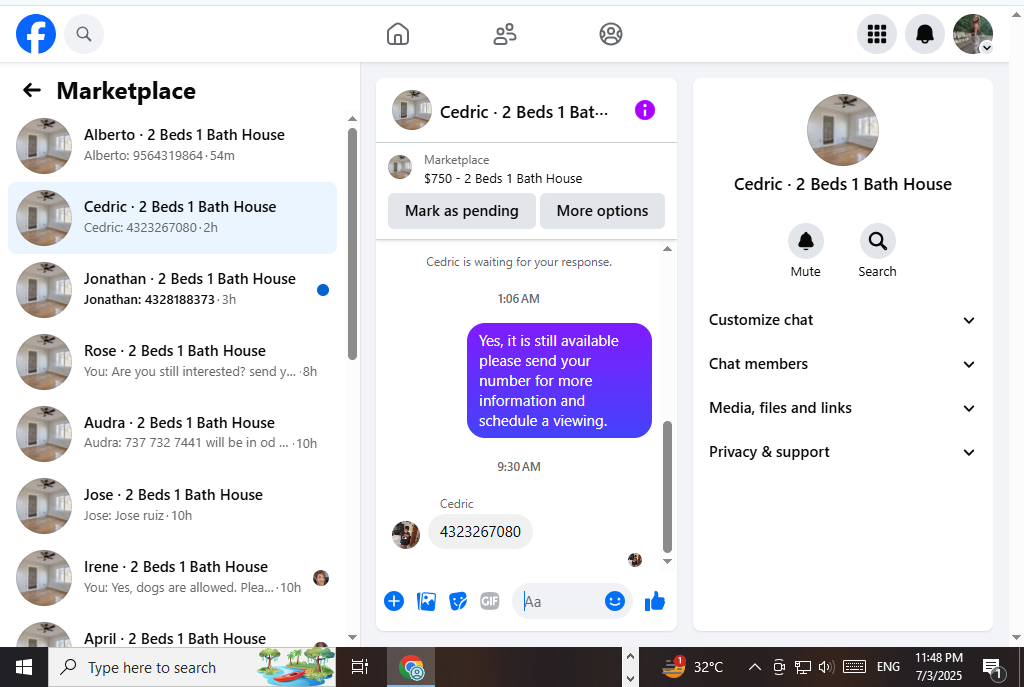Click ENG language indicator

click(888, 667)
